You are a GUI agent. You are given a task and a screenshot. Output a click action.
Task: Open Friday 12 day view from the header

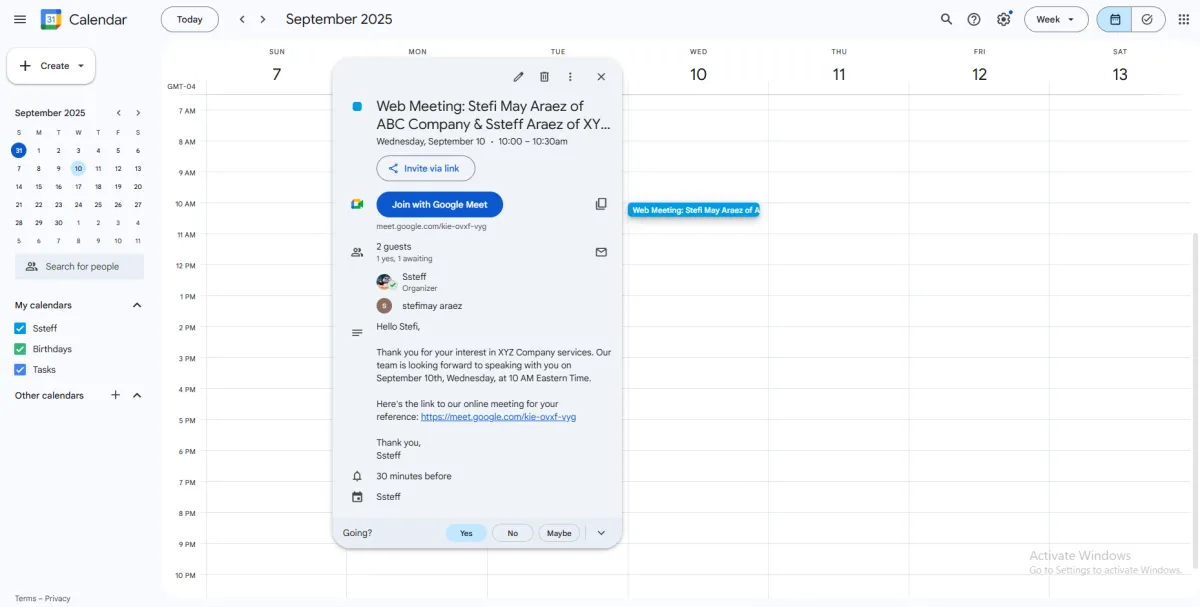[979, 74]
